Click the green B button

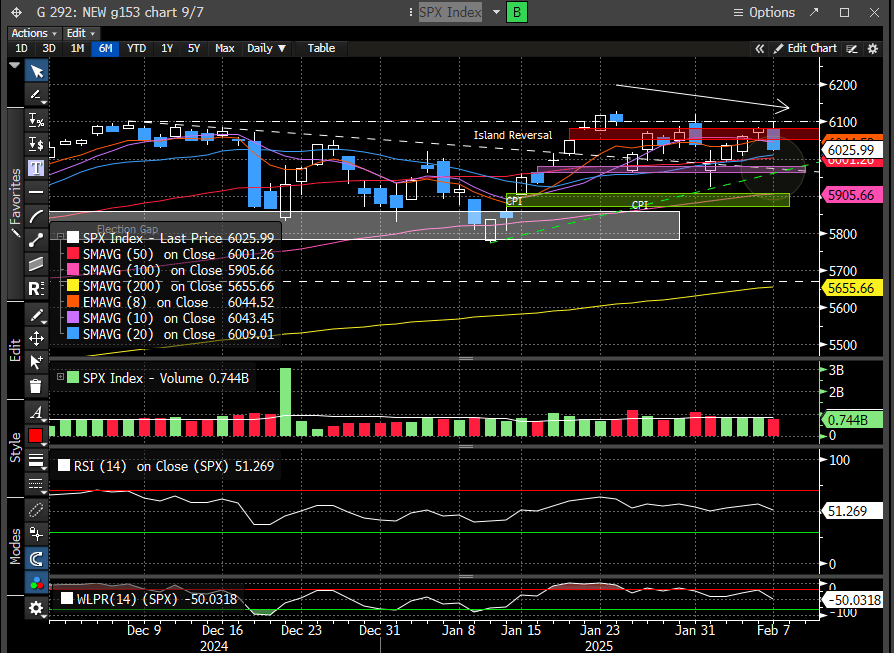[x=517, y=12]
